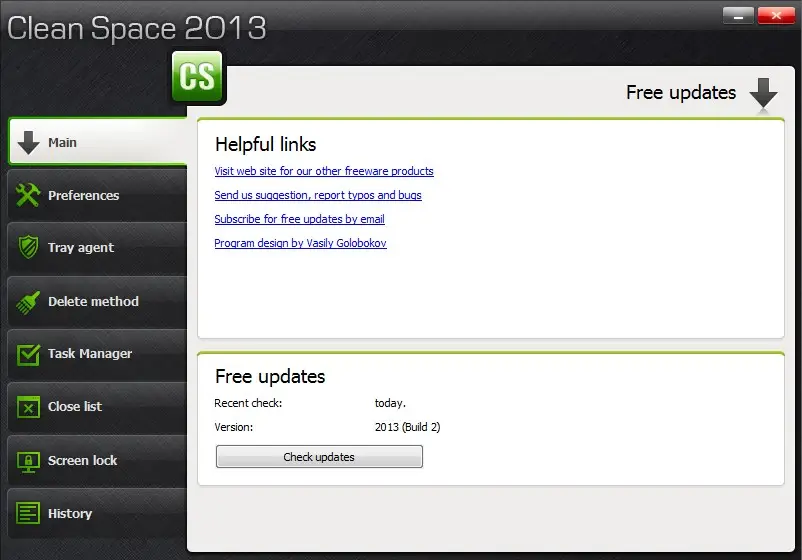Select Close list in the sidebar
This screenshot has height=560, width=802.
tap(97, 407)
